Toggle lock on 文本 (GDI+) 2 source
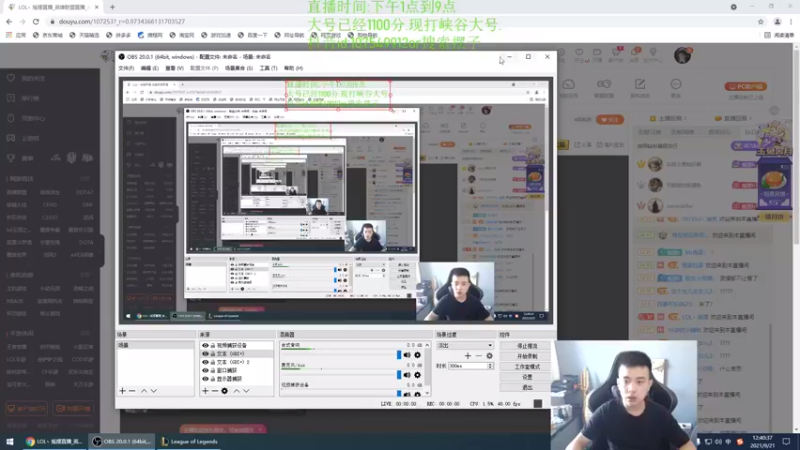The height and width of the screenshot is (450, 800). tap(213, 362)
